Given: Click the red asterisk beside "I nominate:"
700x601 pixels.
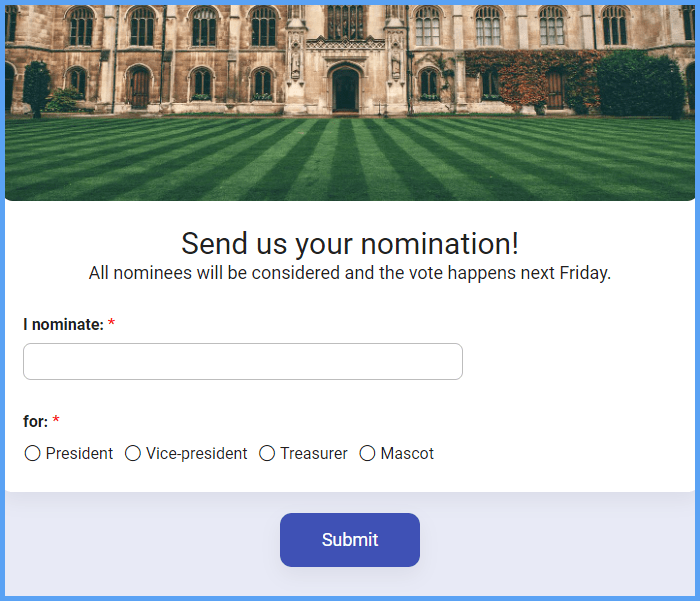Looking at the screenshot, I should point(112,324).
